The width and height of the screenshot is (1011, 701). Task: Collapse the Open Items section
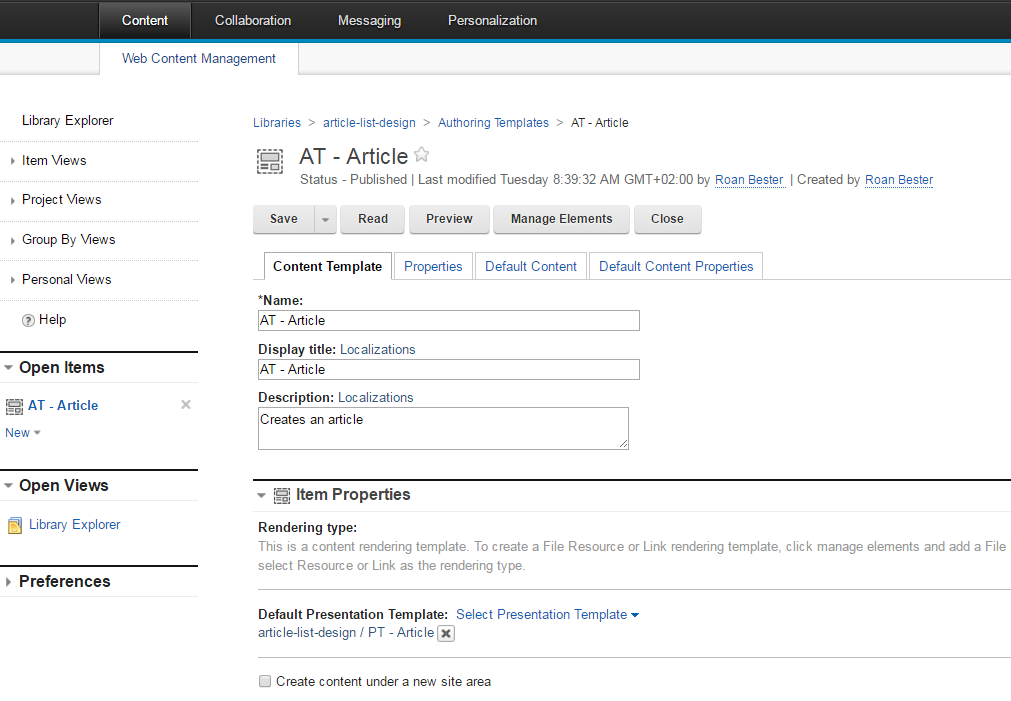(9, 368)
